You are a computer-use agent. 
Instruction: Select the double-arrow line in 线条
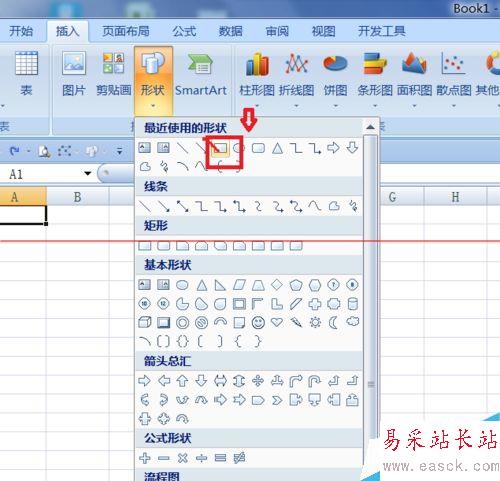(x=183, y=206)
